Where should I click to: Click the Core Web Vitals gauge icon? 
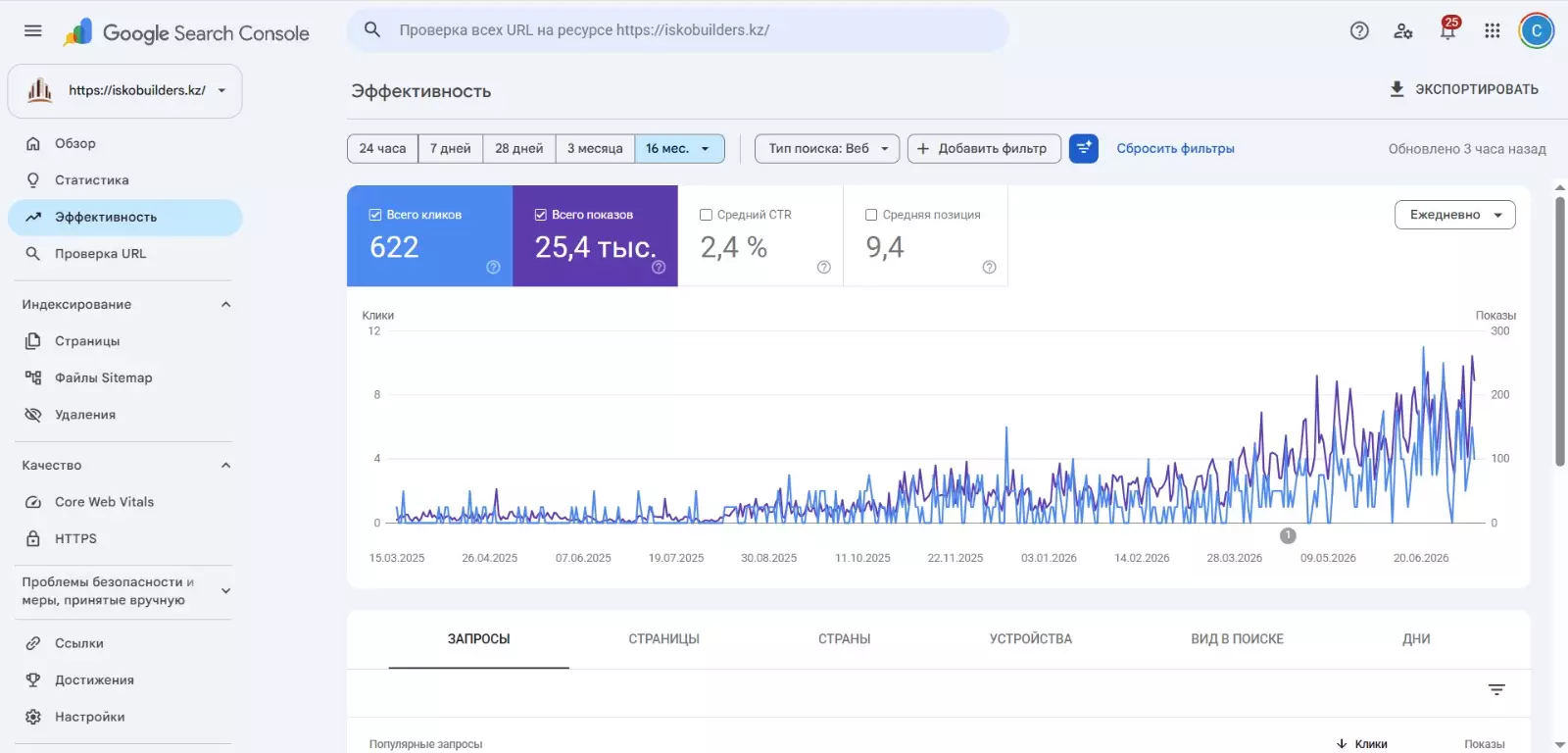coord(33,502)
